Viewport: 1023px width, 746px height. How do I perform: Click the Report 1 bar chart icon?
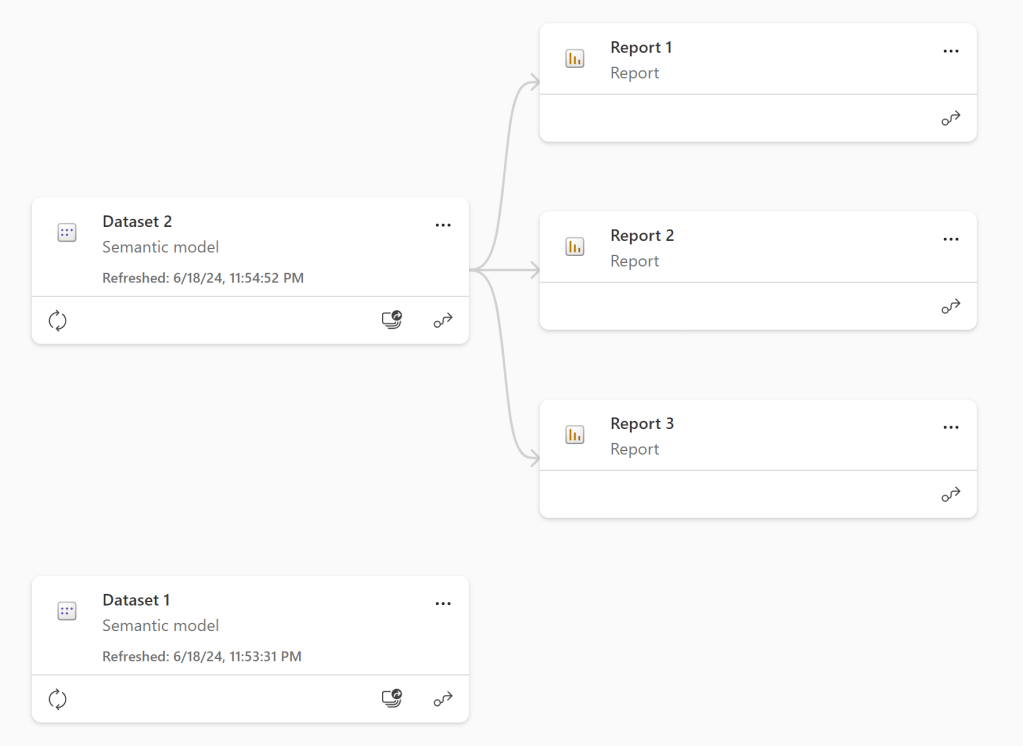click(574, 58)
